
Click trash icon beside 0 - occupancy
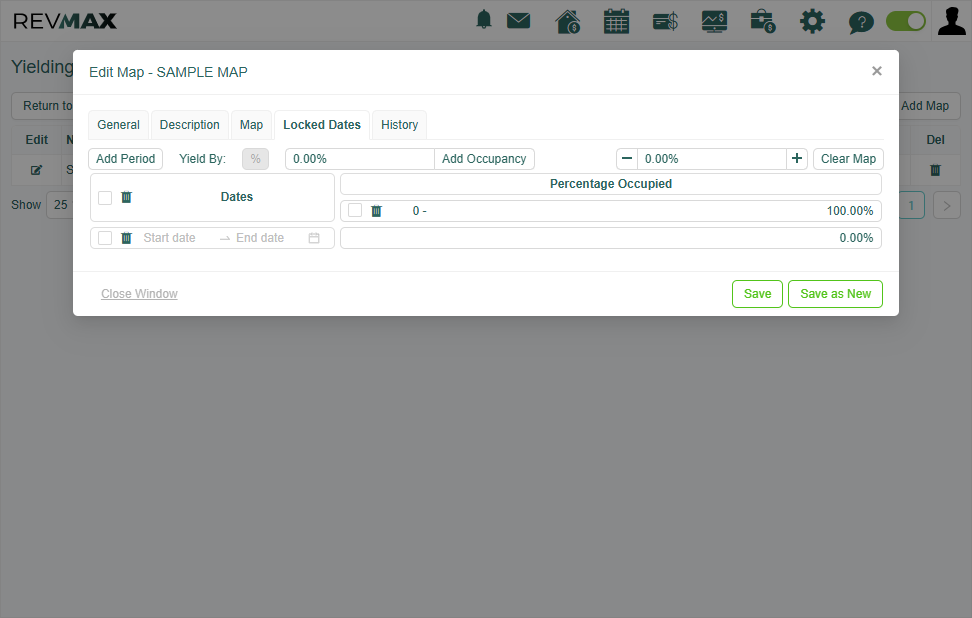pos(376,211)
